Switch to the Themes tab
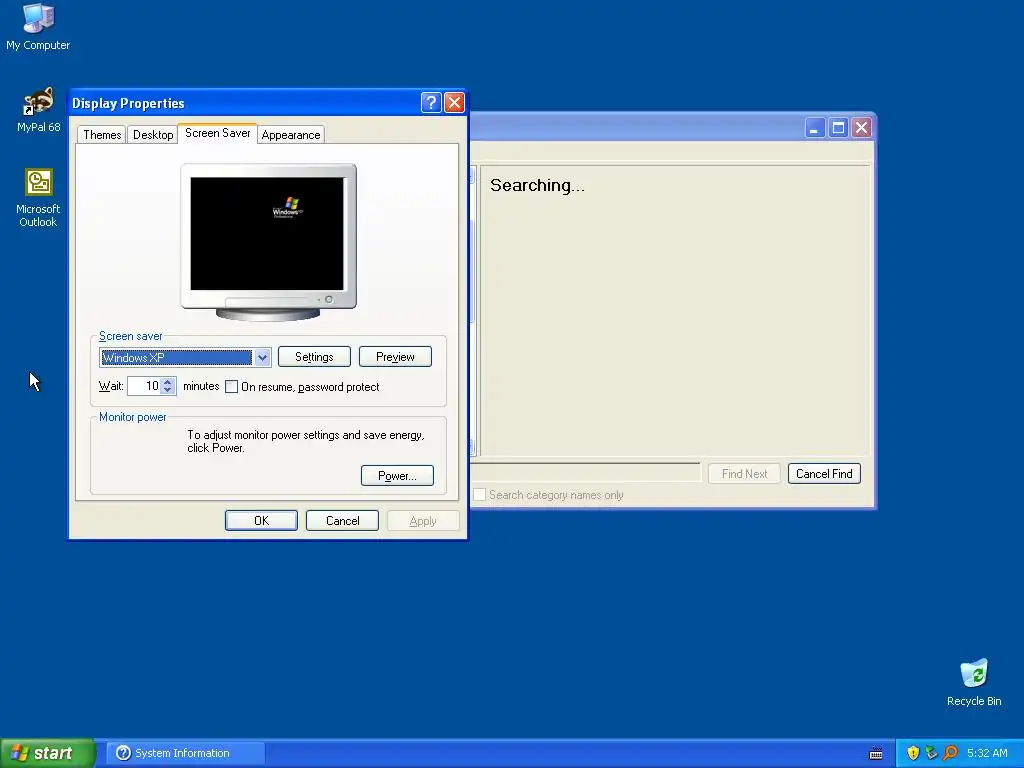The height and width of the screenshot is (768, 1024). (102, 135)
